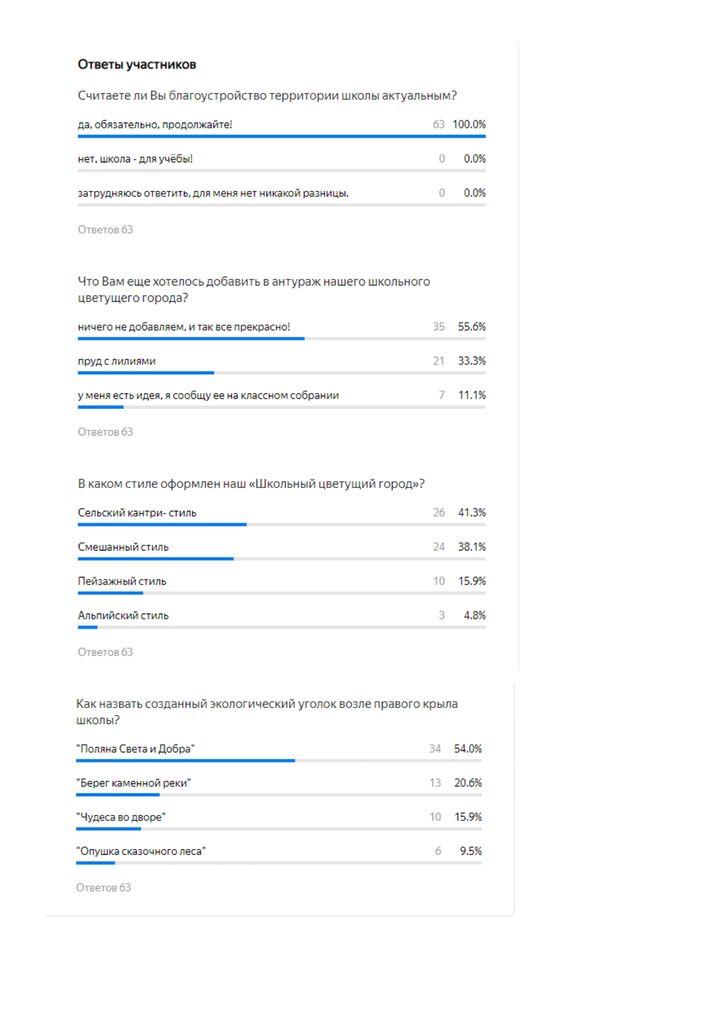Click the "пруд с лилиями" progress bar
Viewport: 725px width, 1024px height.
click(x=146, y=373)
